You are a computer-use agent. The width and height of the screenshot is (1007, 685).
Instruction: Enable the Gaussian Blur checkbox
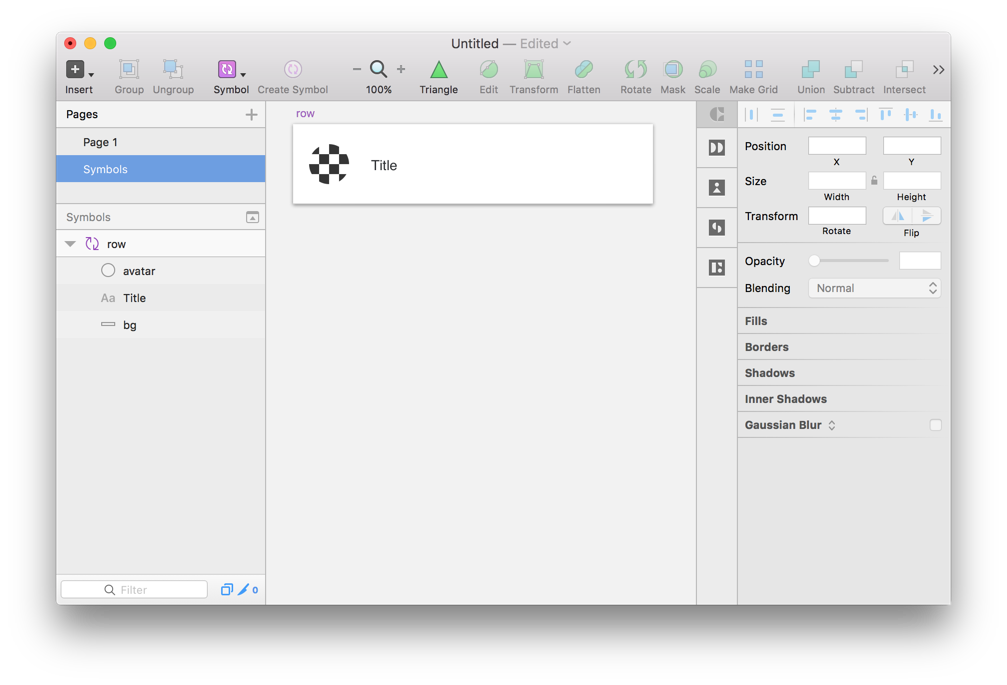point(935,425)
